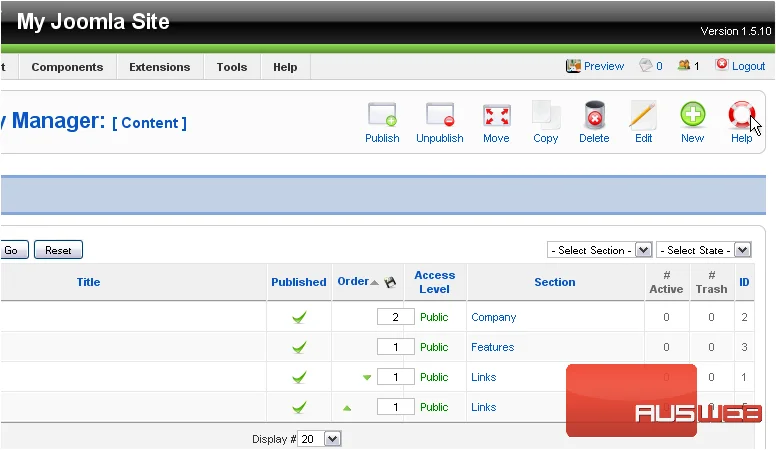Click the New green plus icon
Viewport: 776px width, 450px height.
692,114
